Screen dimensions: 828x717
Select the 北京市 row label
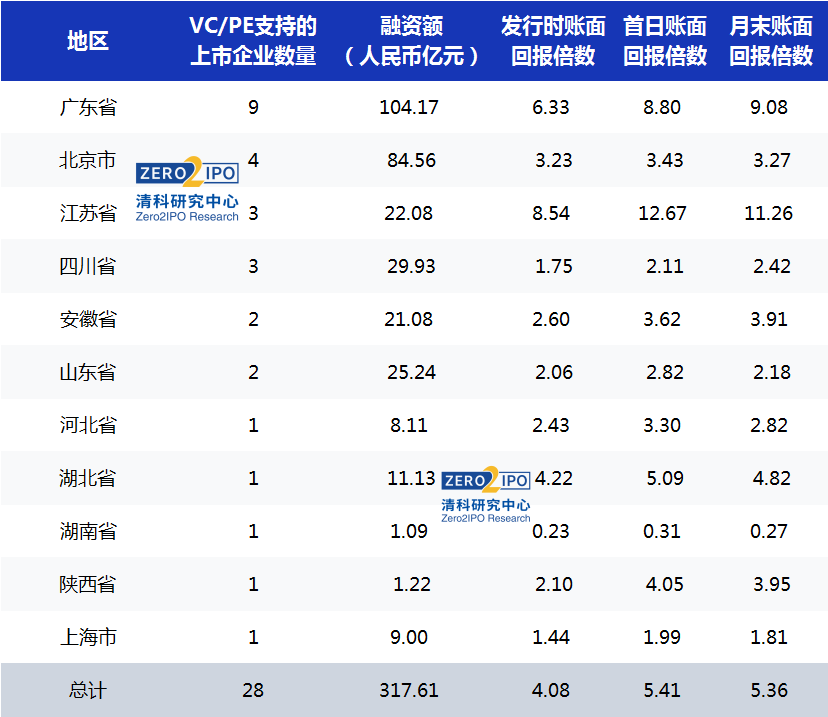point(88,160)
